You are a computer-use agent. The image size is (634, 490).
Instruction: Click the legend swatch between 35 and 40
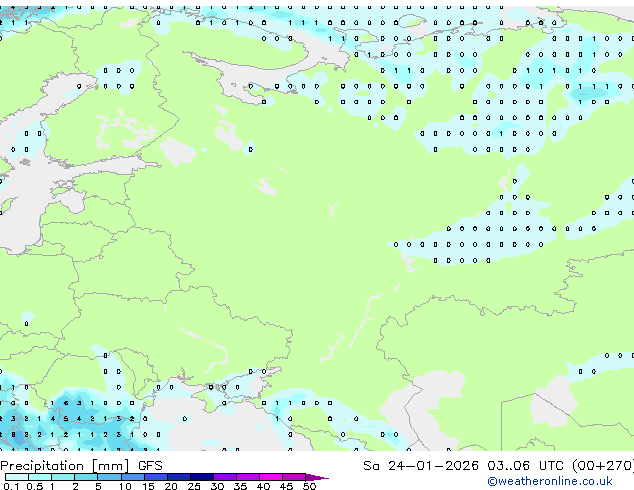[x=247, y=477]
